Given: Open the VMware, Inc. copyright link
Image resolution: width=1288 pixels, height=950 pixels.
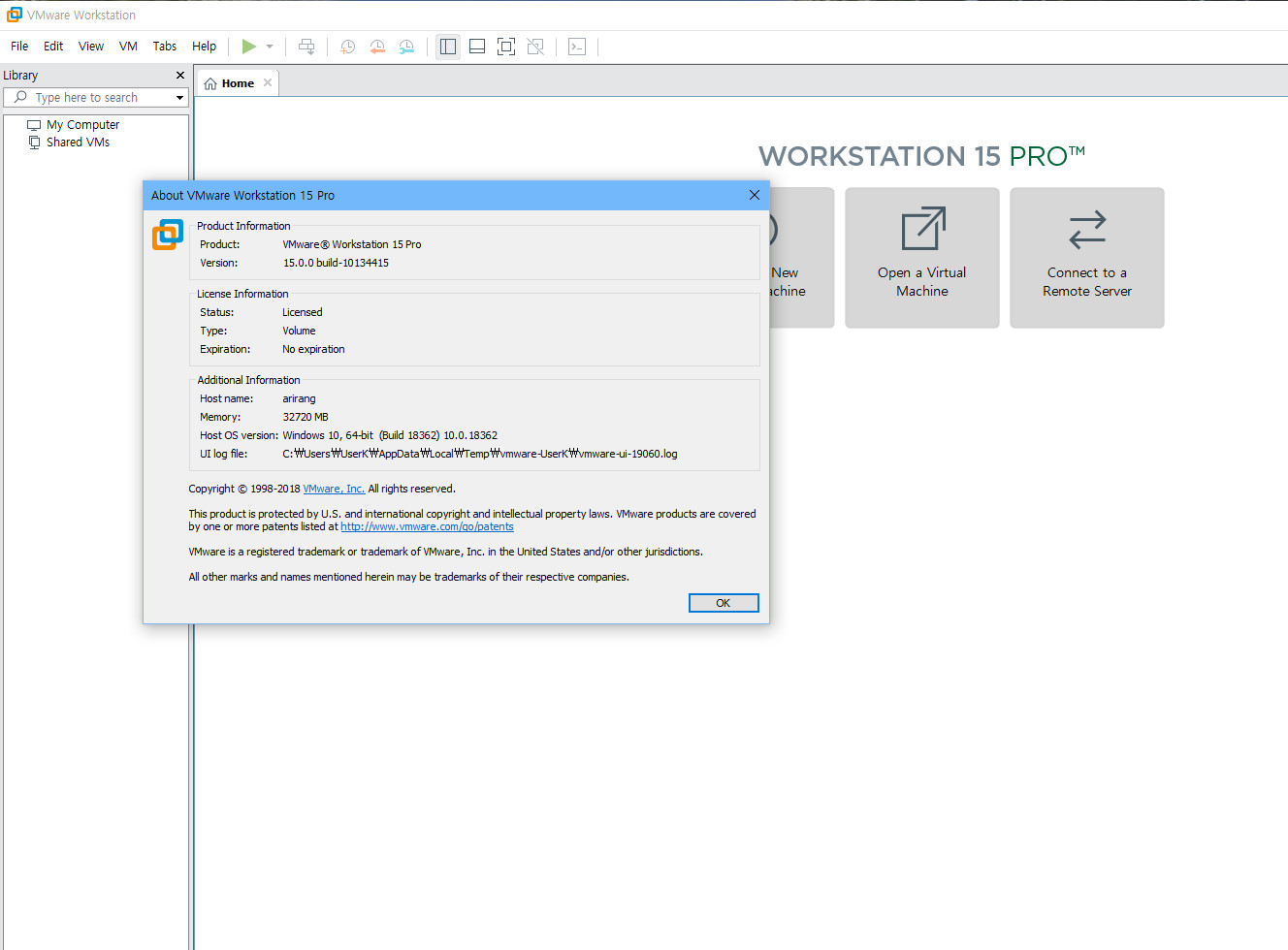Looking at the screenshot, I should point(334,489).
